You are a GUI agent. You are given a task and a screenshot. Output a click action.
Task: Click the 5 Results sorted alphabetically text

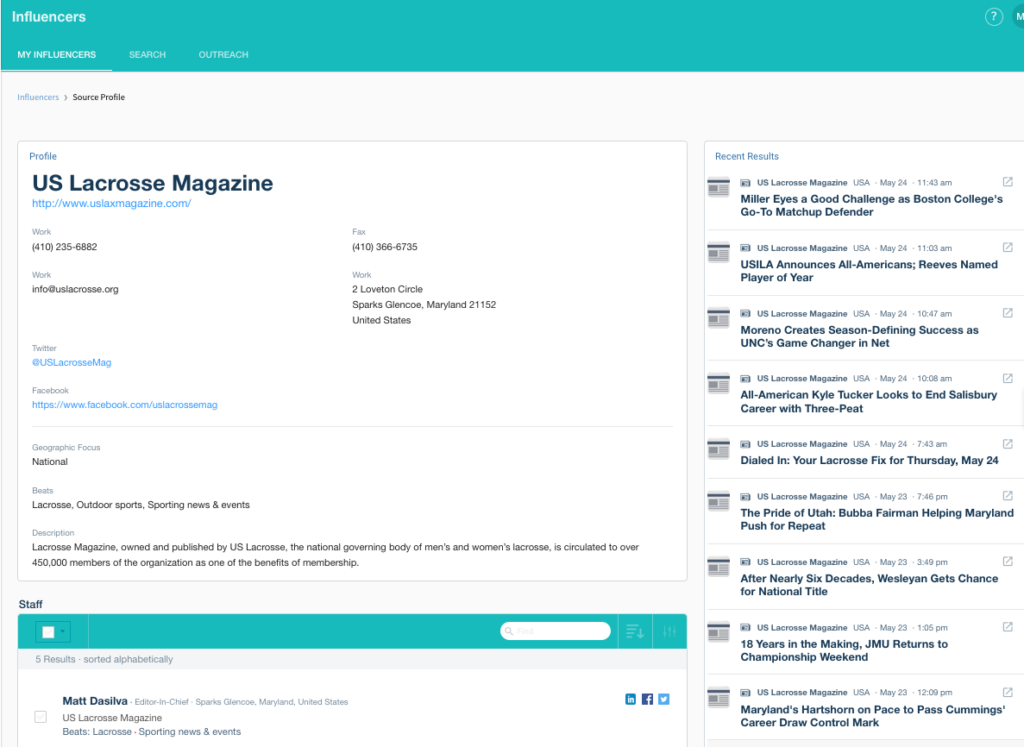[x=104, y=660]
